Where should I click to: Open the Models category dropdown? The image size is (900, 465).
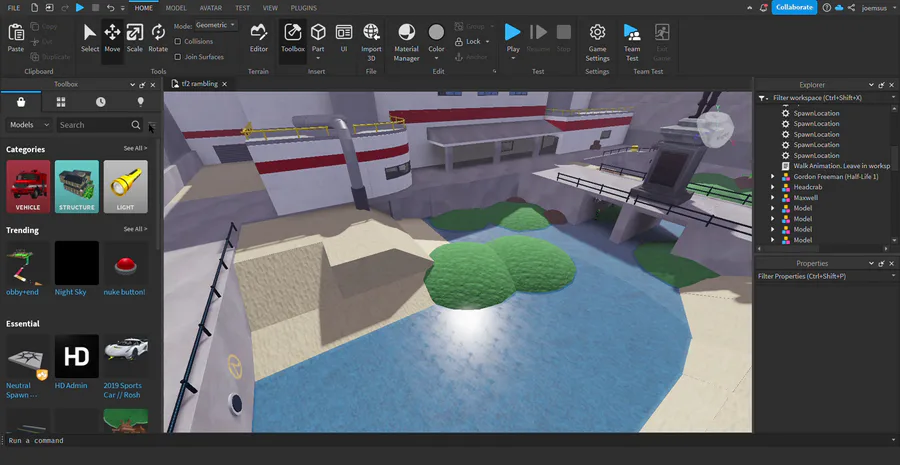click(x=29, y=125)
